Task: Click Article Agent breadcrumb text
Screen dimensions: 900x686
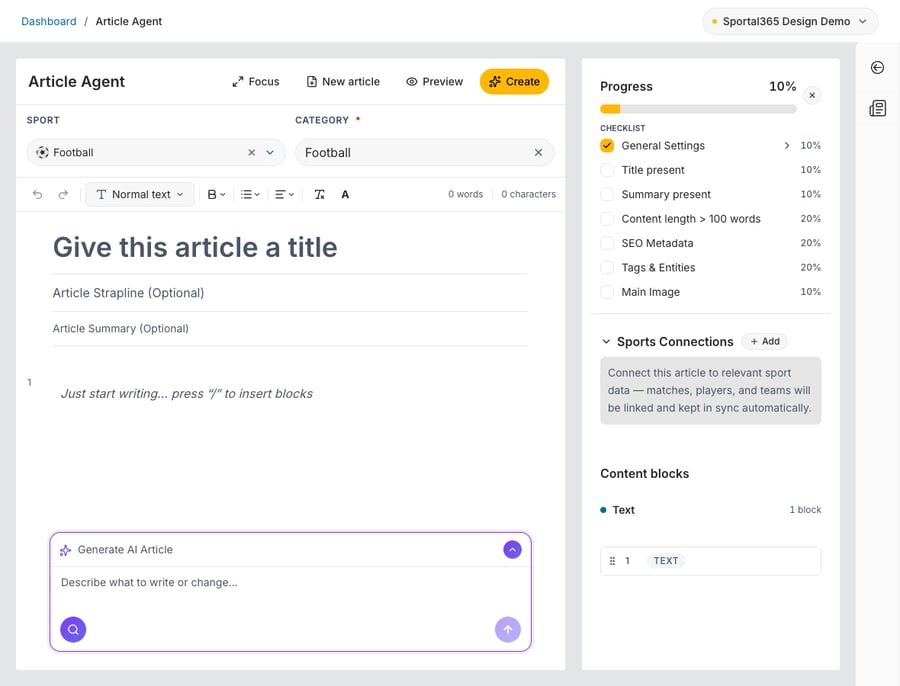Action: tap(129, 21)
